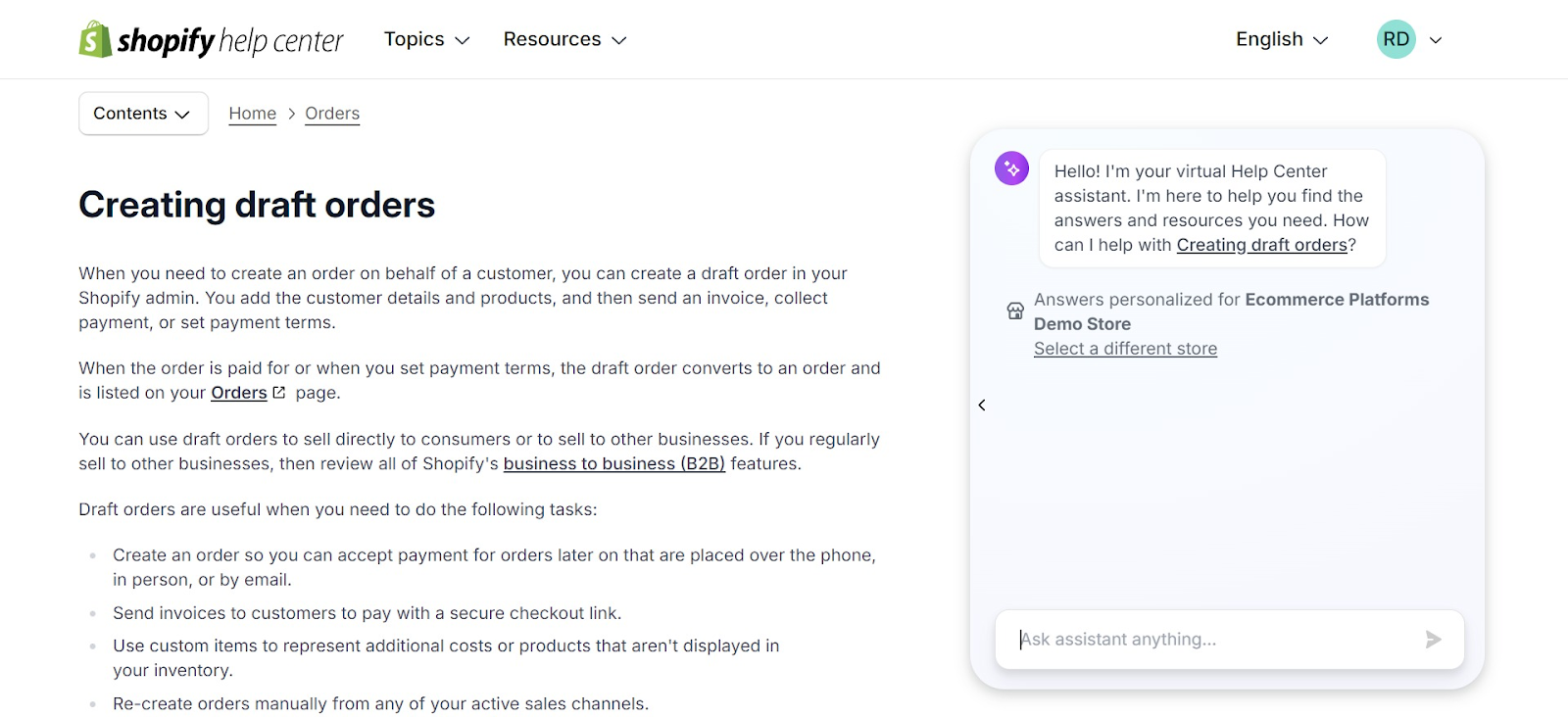Open the Topics dropdown
The image size is (1568, 717).
pos(425,39)
